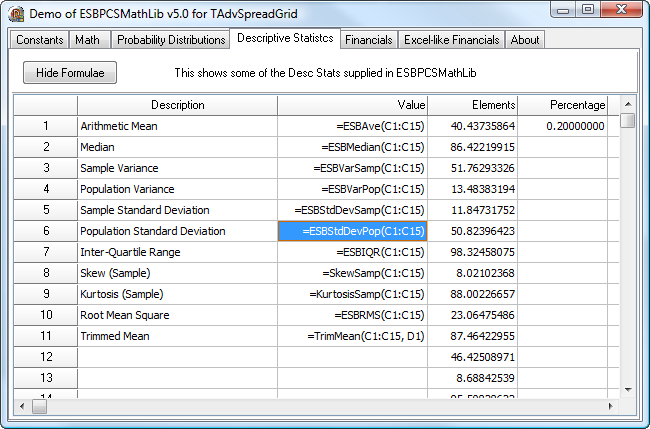Open the Descriptive Statistcs tab
The height and width of the screenshot is (429, 650).
(x=285, y=38)
